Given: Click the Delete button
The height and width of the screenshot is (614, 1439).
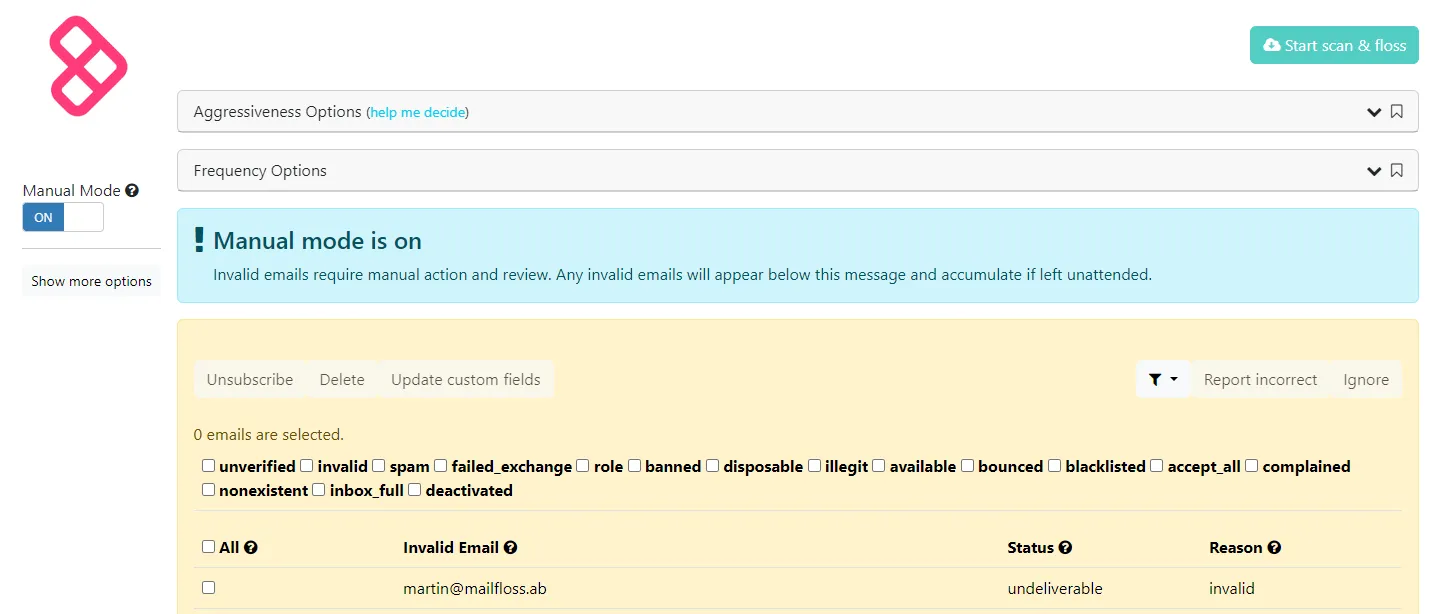Looking at the screenshot, I should tap(342, 379).
